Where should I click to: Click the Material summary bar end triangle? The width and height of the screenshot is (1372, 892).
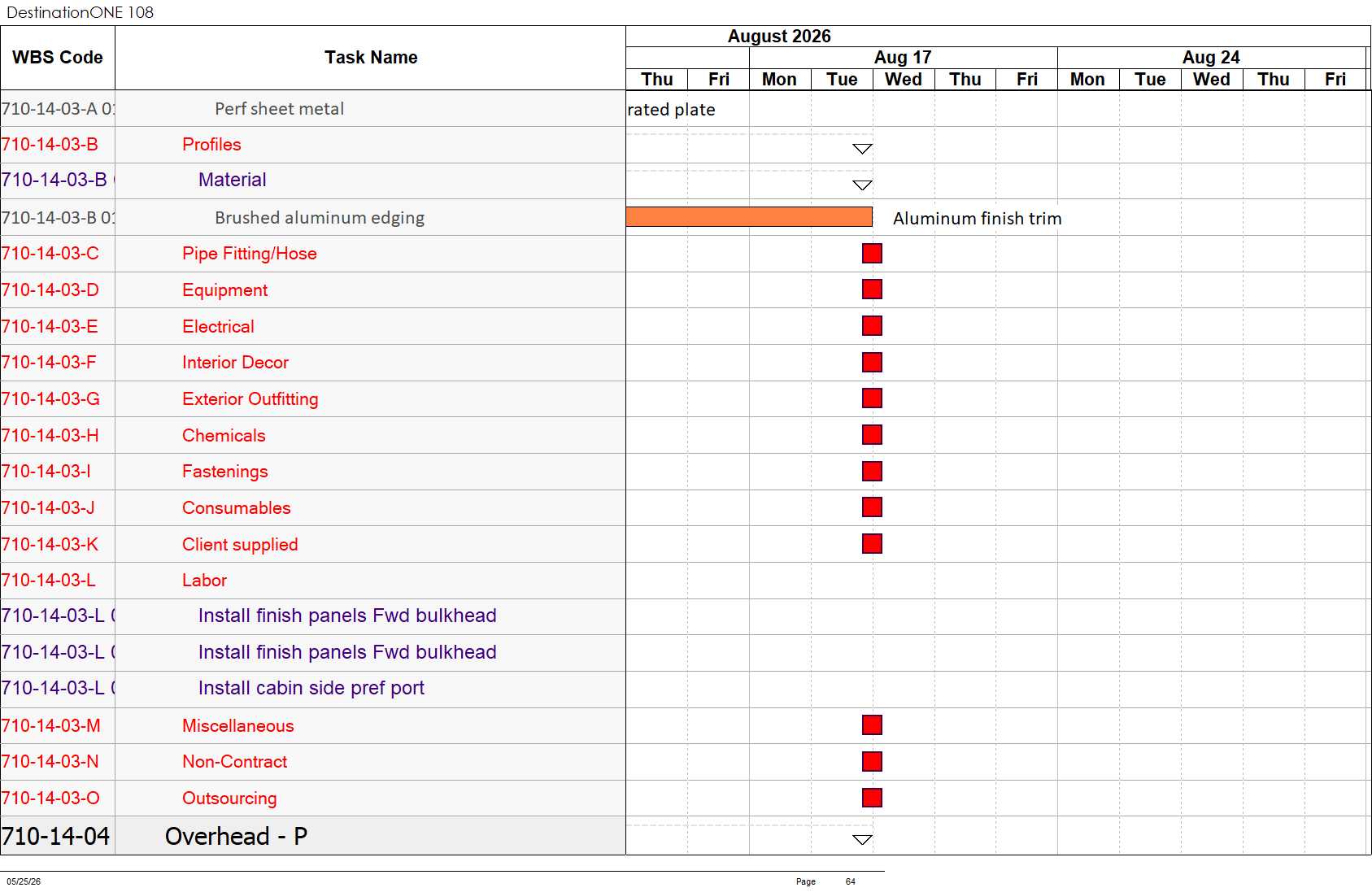click(862, 185)
